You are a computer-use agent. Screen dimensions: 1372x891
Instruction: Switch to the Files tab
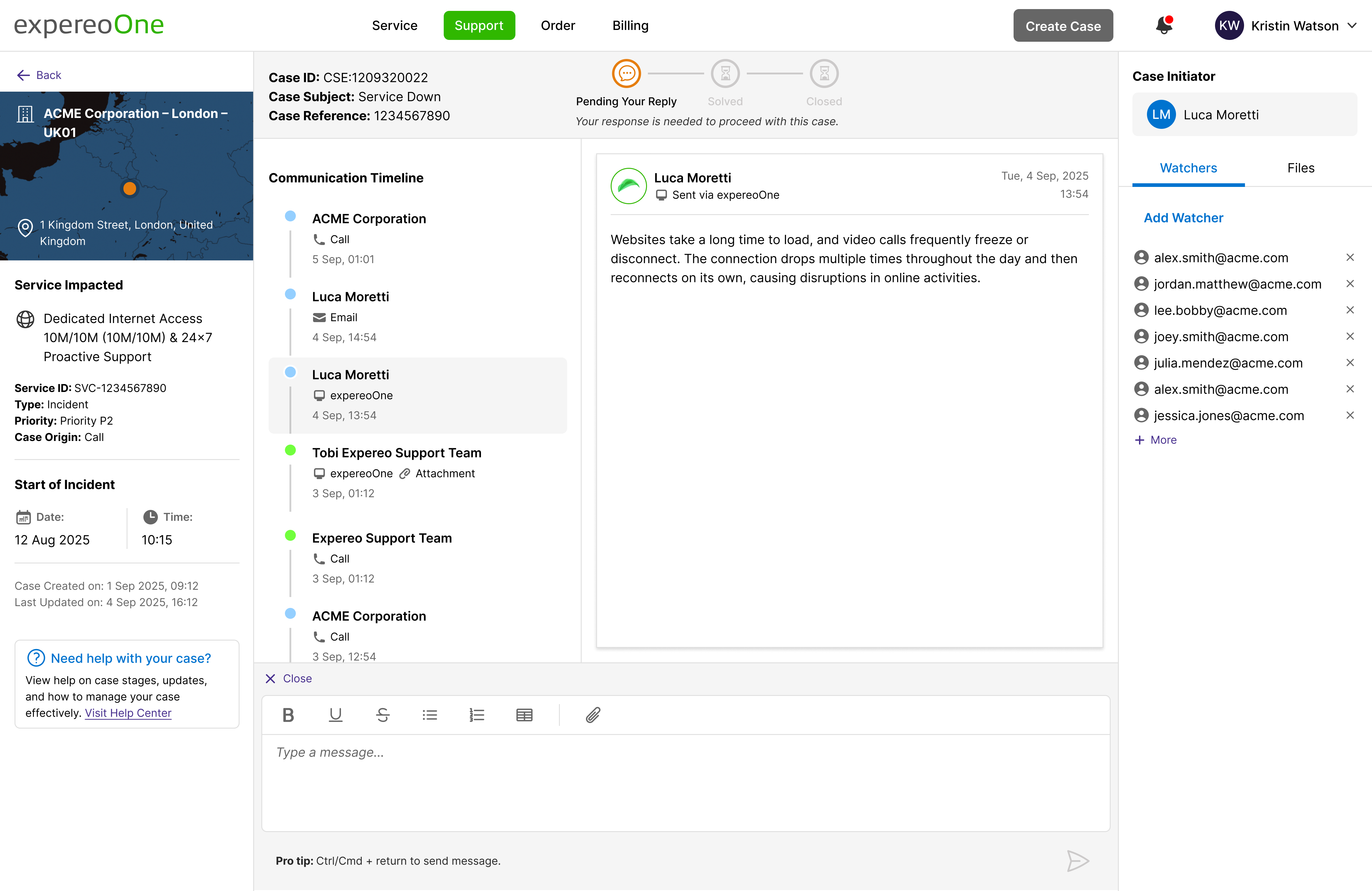(x=1301, y=168)
